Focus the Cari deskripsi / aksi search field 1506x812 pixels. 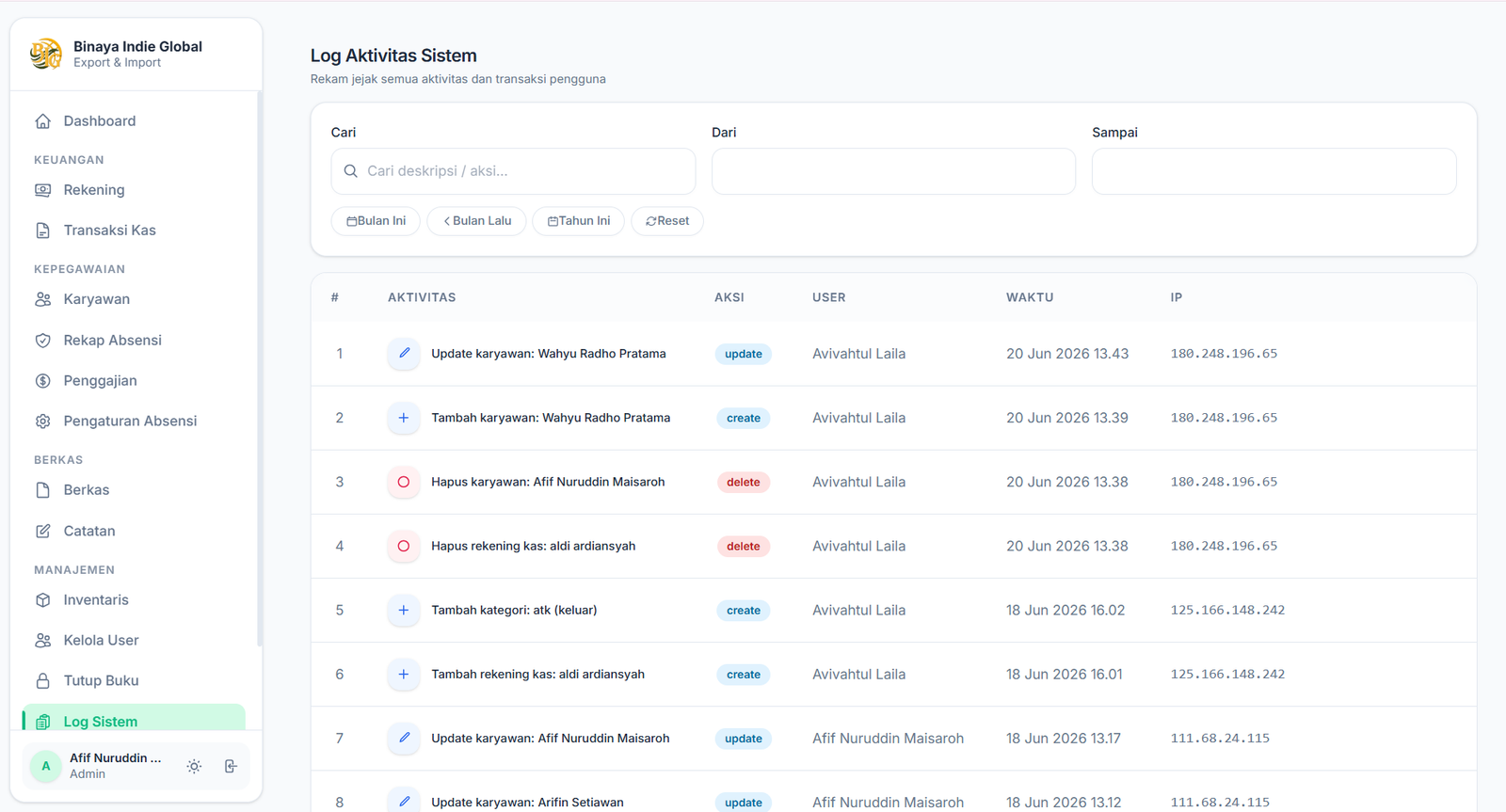[513, 171]
